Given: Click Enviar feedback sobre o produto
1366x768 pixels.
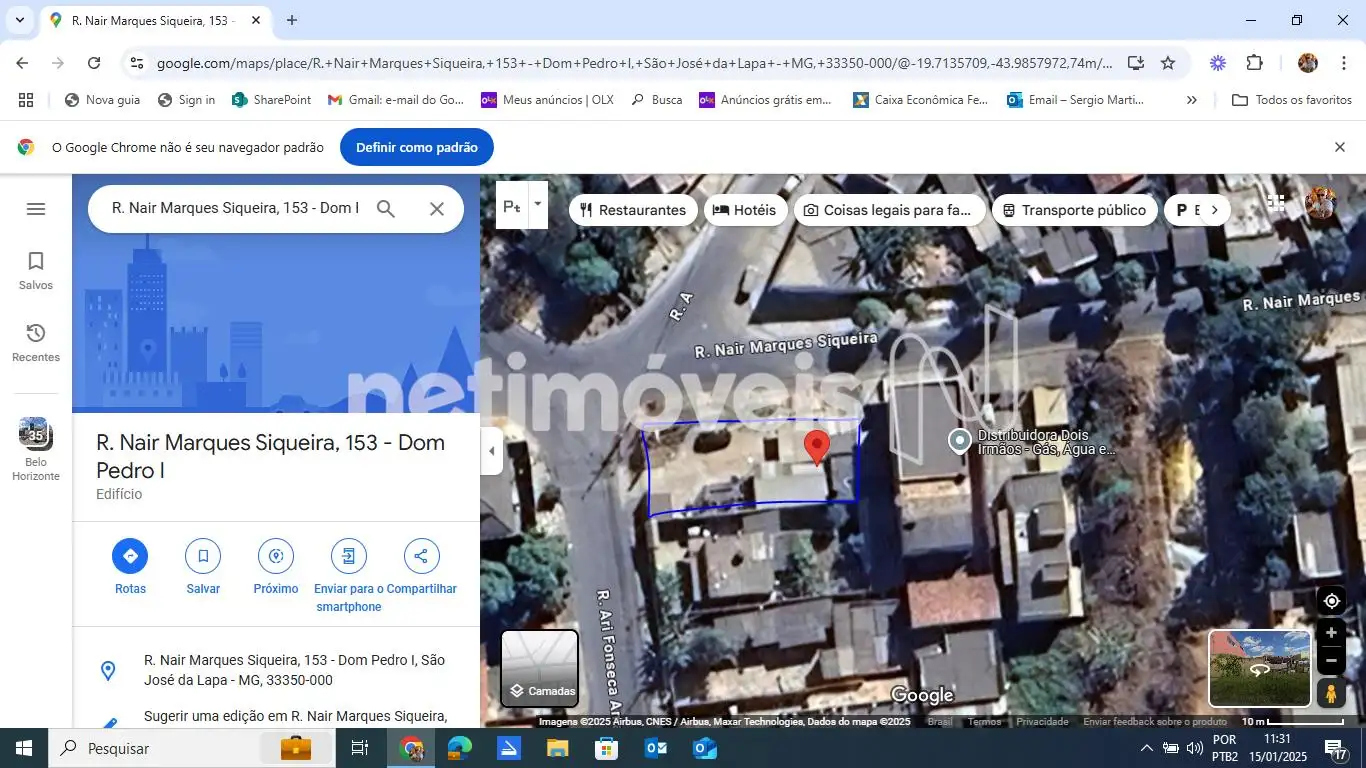Looking at the screenshot, I should [1155, 721].
